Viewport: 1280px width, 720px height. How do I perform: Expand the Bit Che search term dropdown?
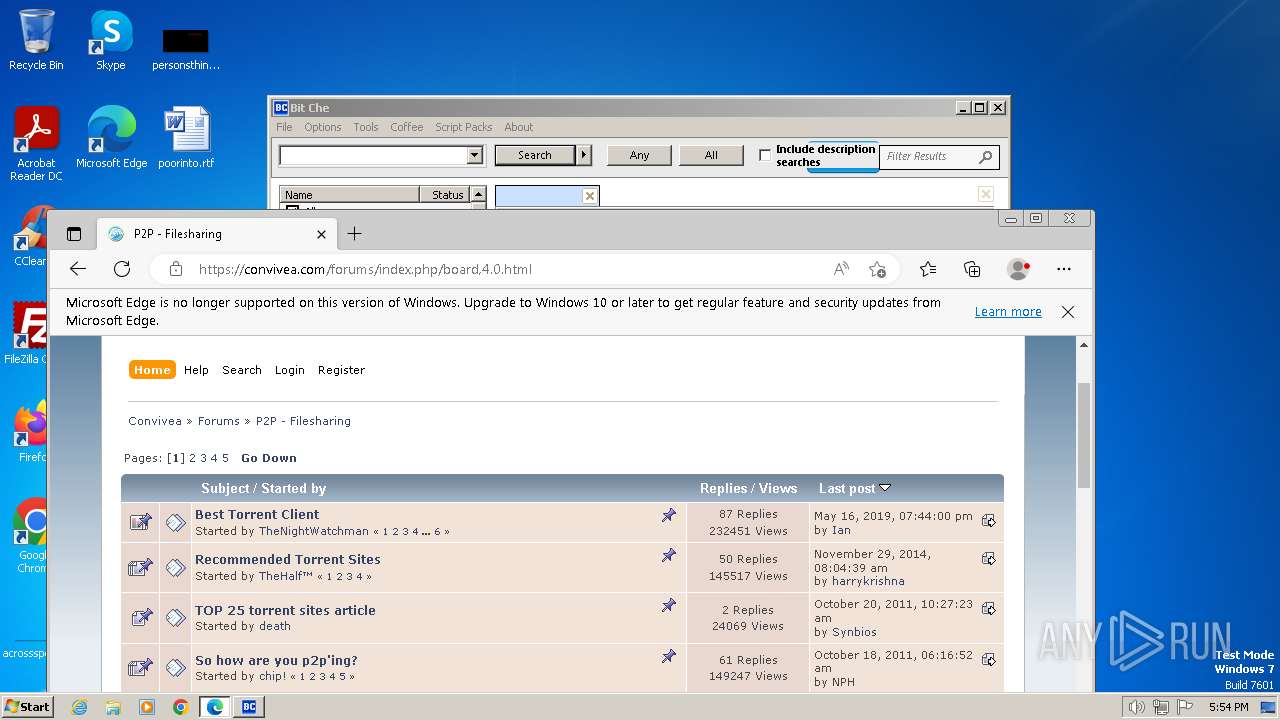pos(475,155)
